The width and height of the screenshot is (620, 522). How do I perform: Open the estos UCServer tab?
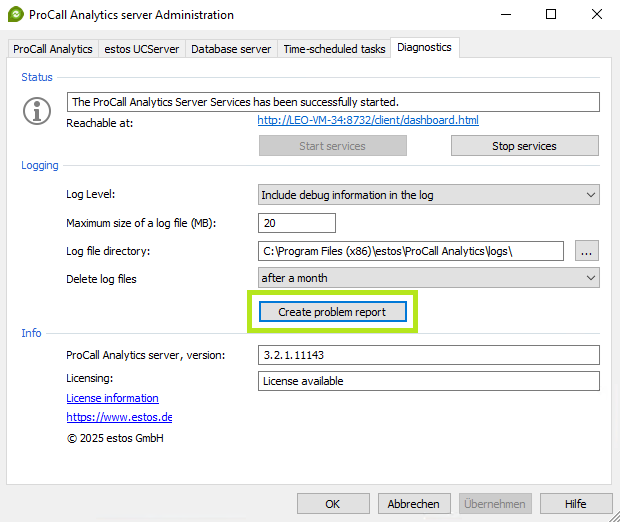point(142,49)
